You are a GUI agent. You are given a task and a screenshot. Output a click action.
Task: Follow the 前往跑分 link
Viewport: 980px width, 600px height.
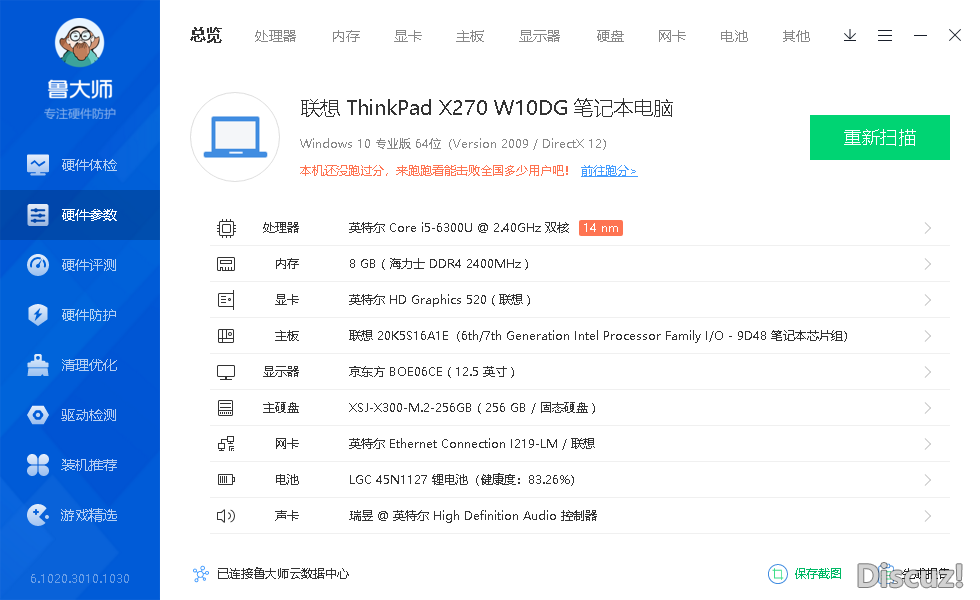point(609,171)
